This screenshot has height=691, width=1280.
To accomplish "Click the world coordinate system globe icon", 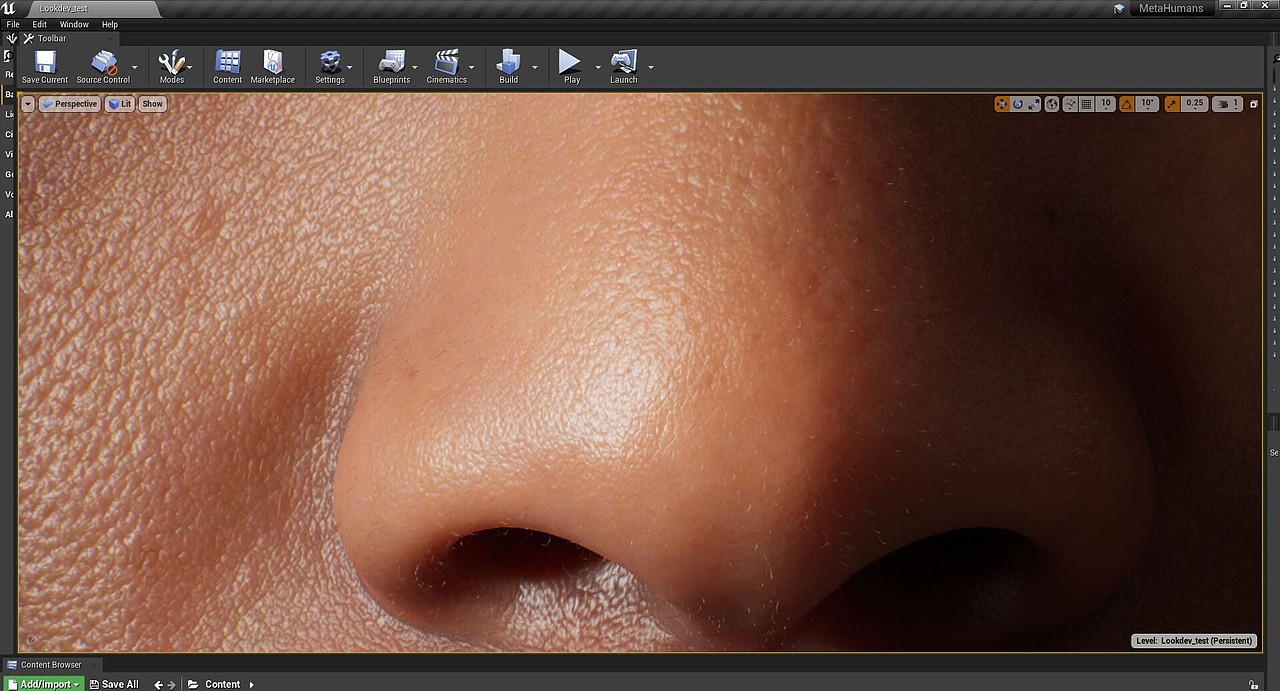I will click(1052, 104).
